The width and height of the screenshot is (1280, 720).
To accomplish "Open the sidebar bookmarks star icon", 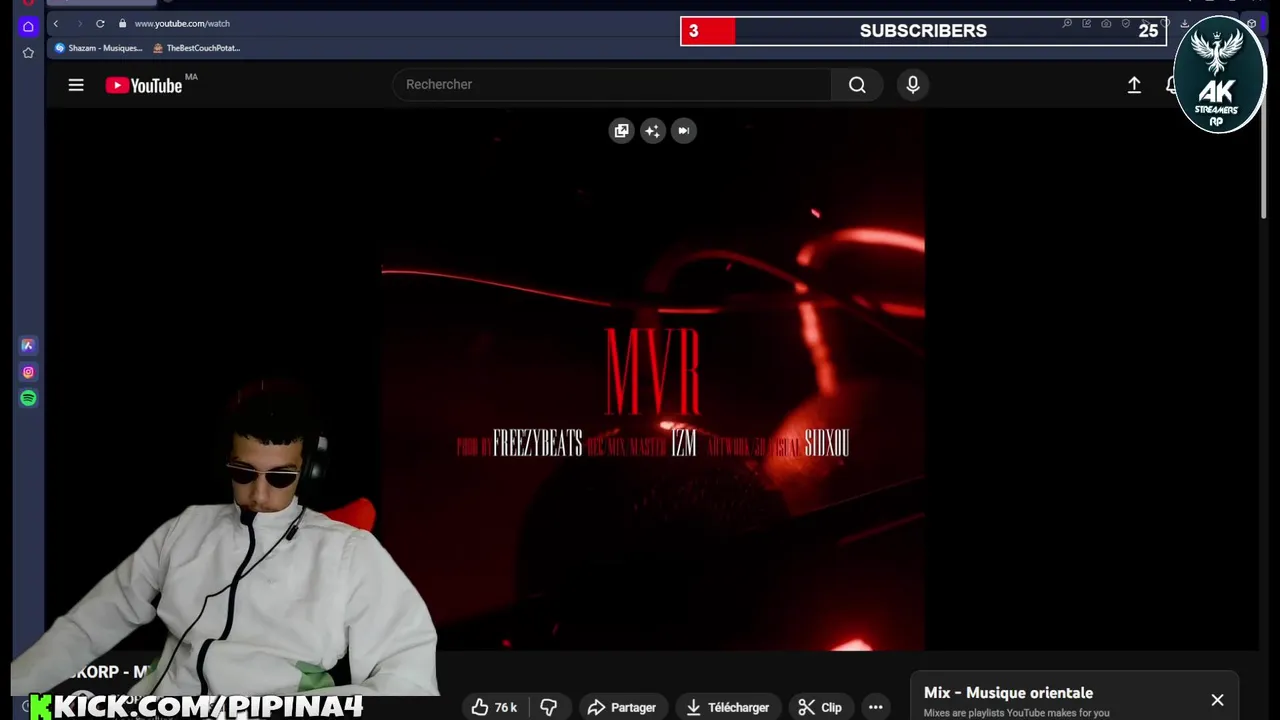I will tap(28, 52).
